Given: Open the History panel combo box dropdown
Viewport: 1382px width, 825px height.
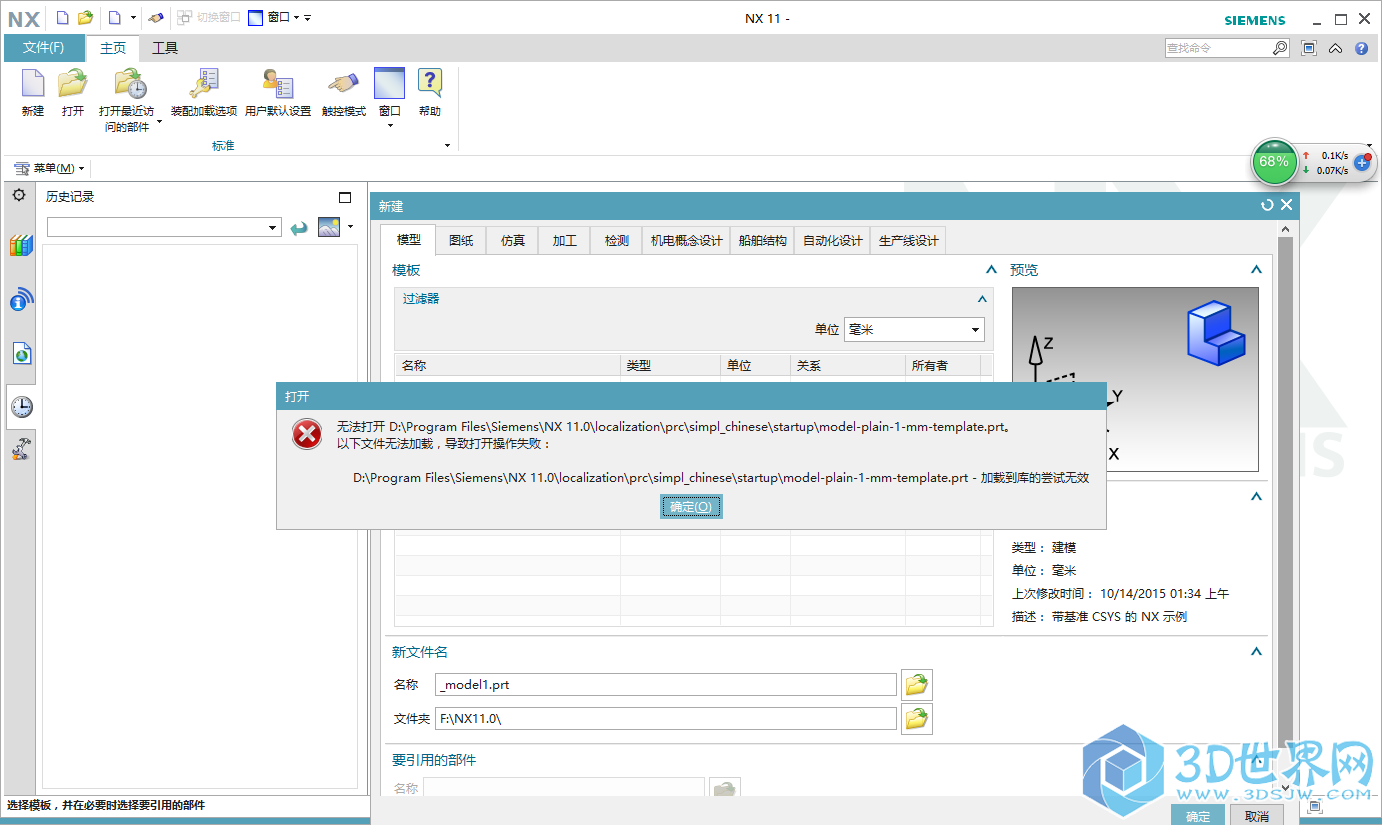Looking at the screenshot, I should 273,228.
